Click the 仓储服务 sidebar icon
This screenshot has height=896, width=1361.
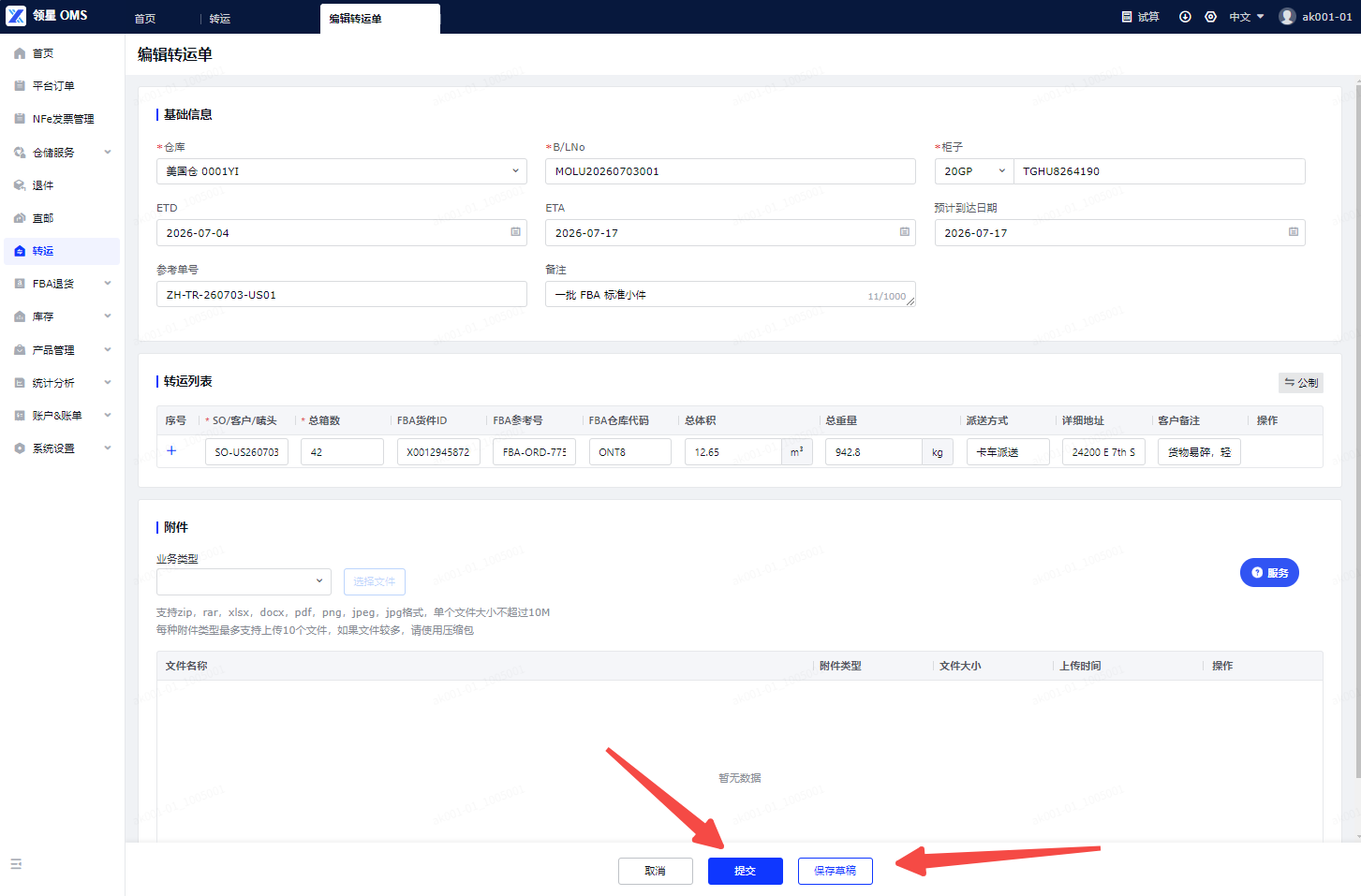(20, 153)
